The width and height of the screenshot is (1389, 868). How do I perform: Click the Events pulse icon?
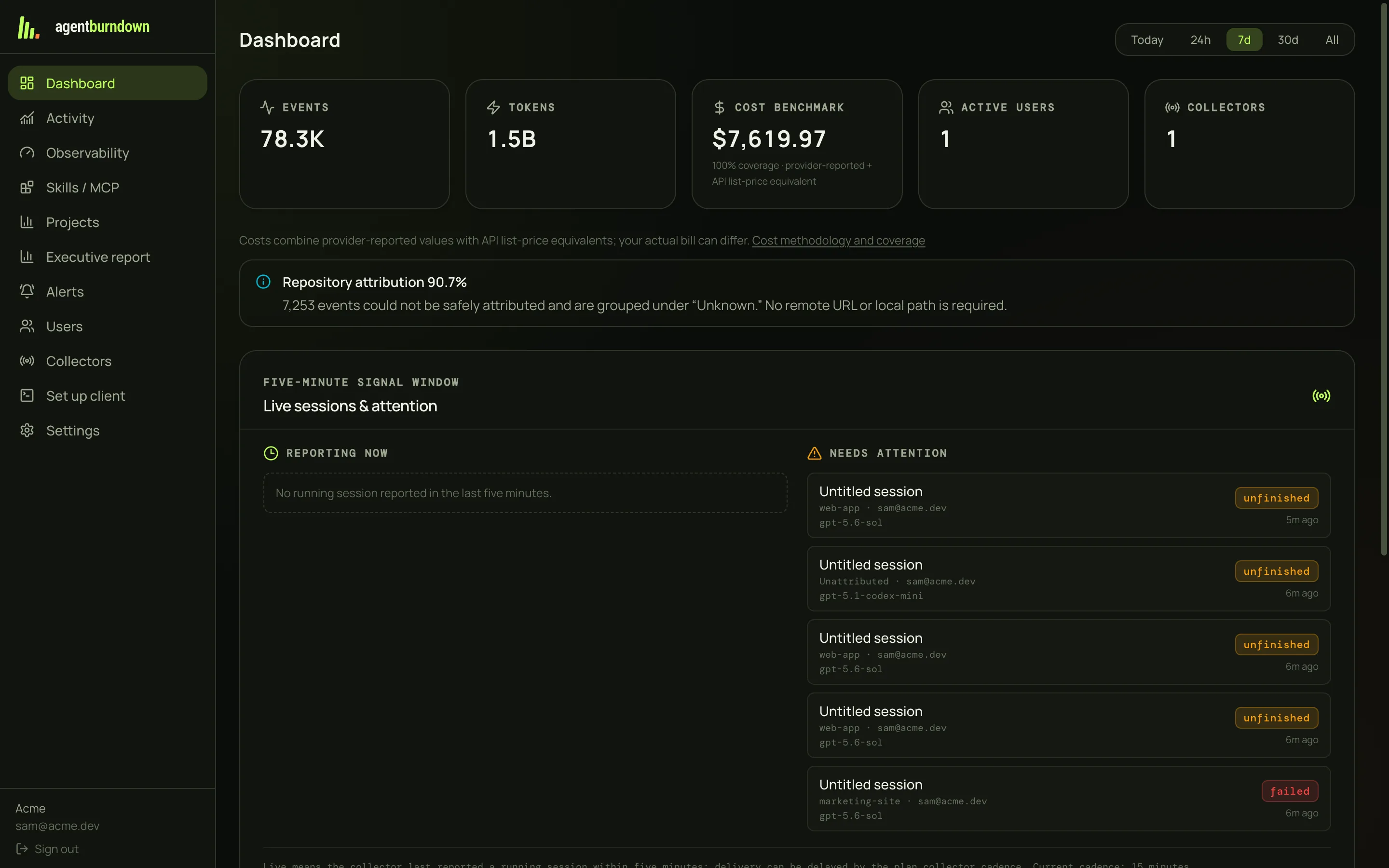pyautogui.click(x=267, y=108)
